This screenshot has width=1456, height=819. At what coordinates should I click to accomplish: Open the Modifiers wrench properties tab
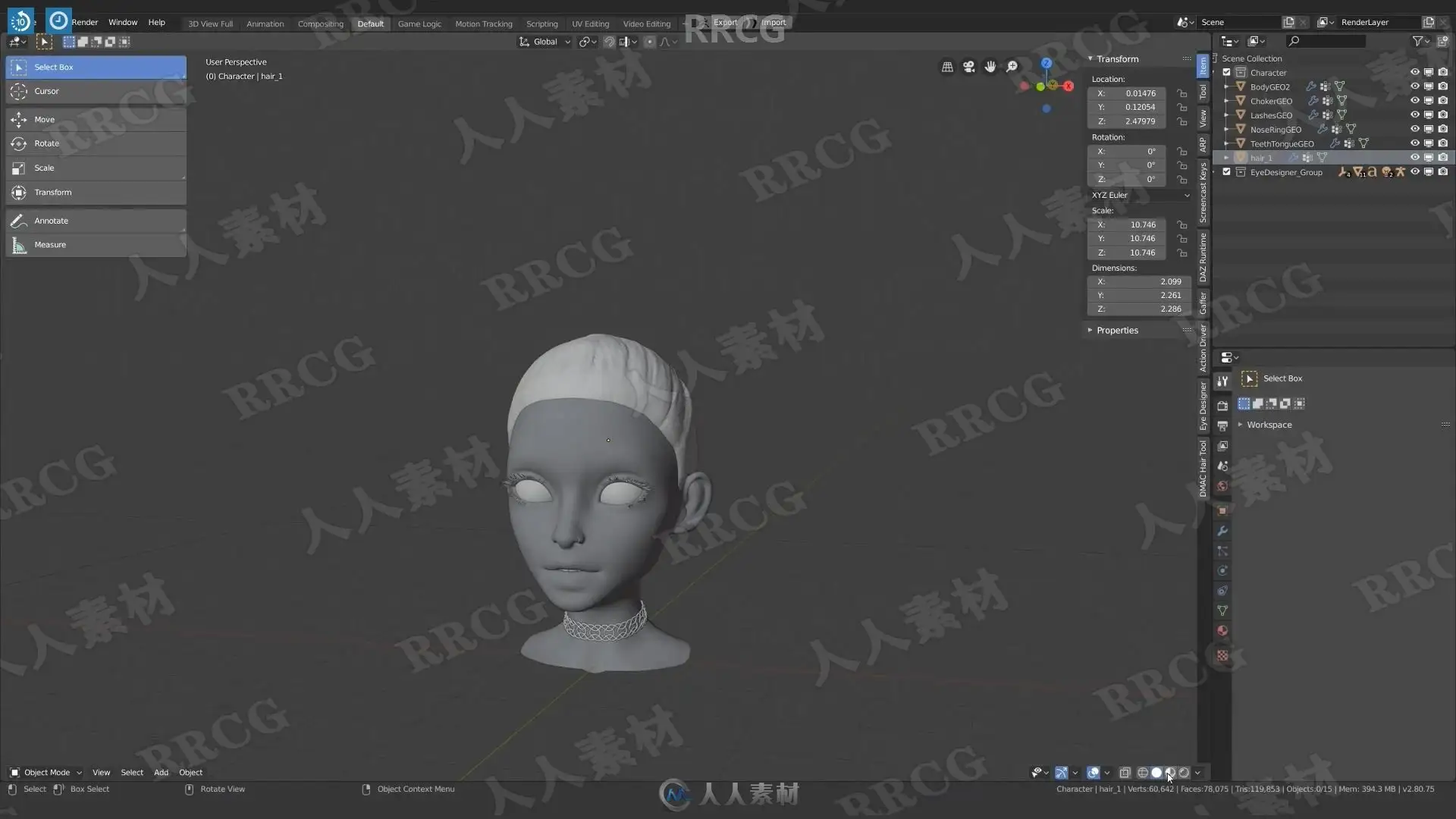[x=1222, y=531]
